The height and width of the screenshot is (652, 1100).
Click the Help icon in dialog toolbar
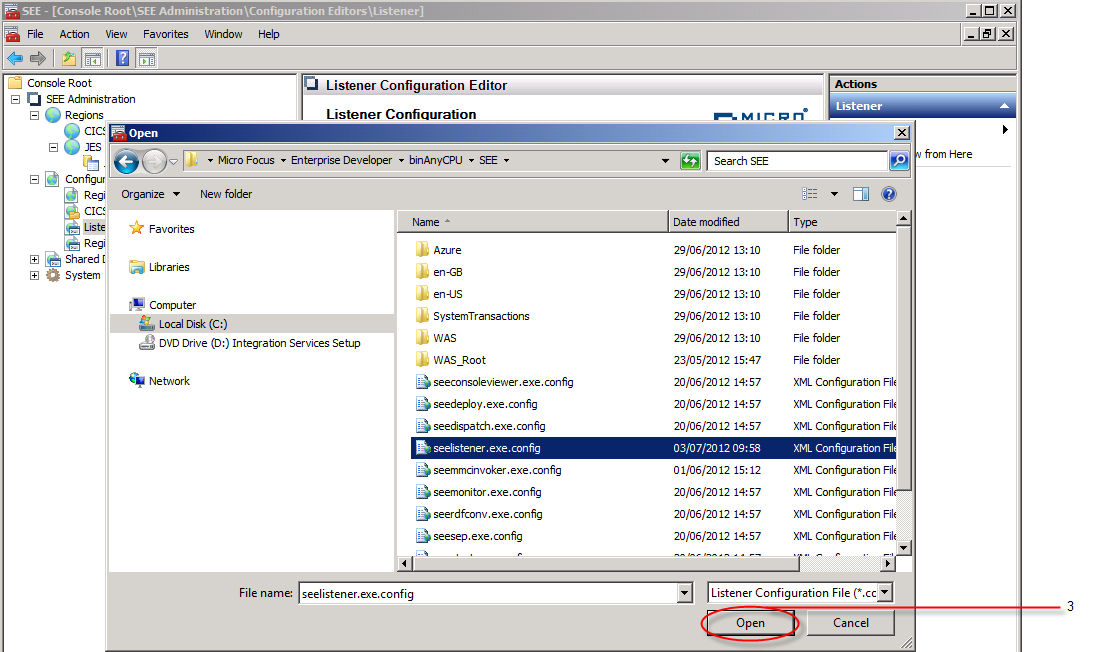(888, 194)
